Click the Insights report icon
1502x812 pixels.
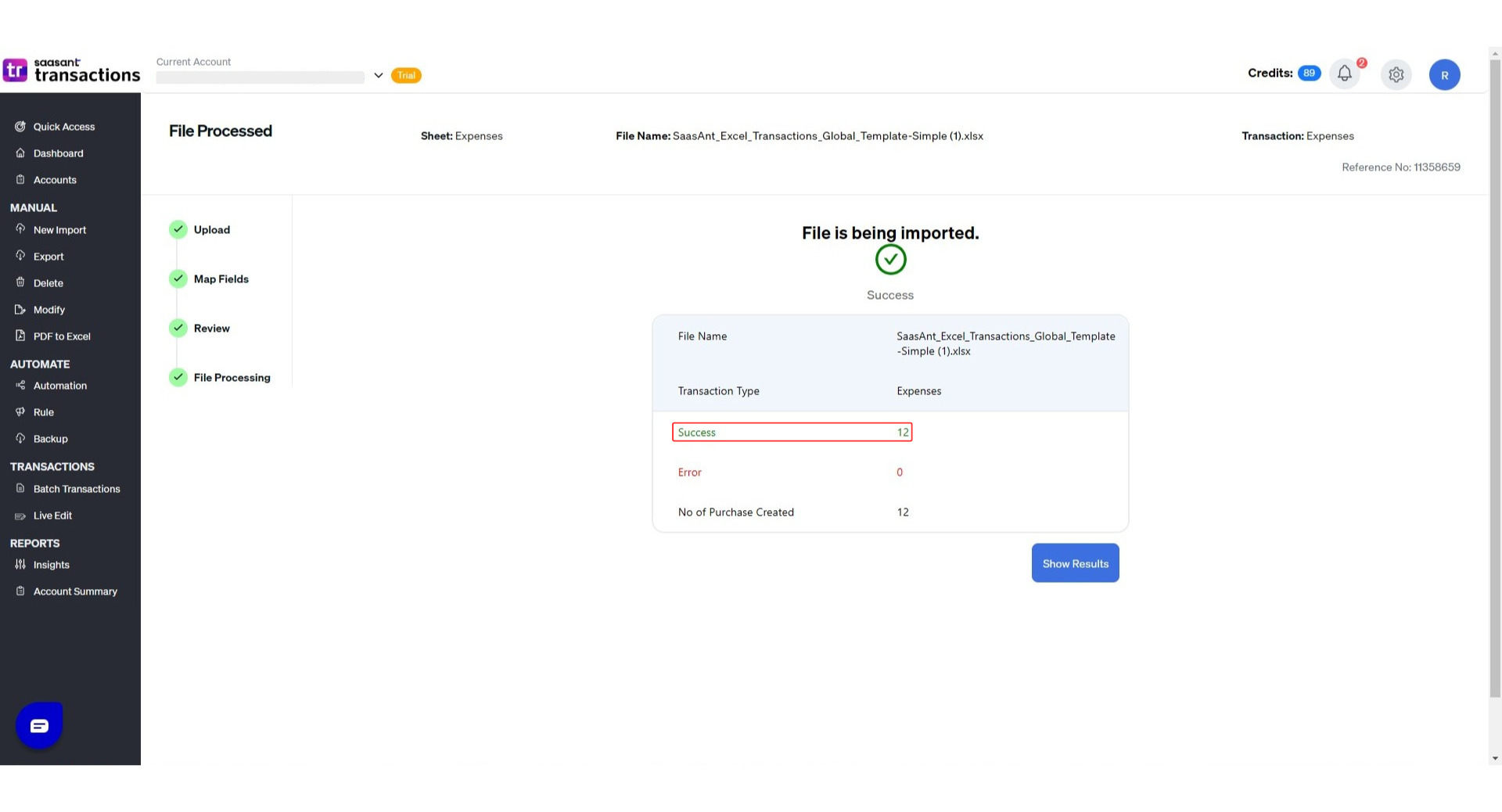(20, 565)
